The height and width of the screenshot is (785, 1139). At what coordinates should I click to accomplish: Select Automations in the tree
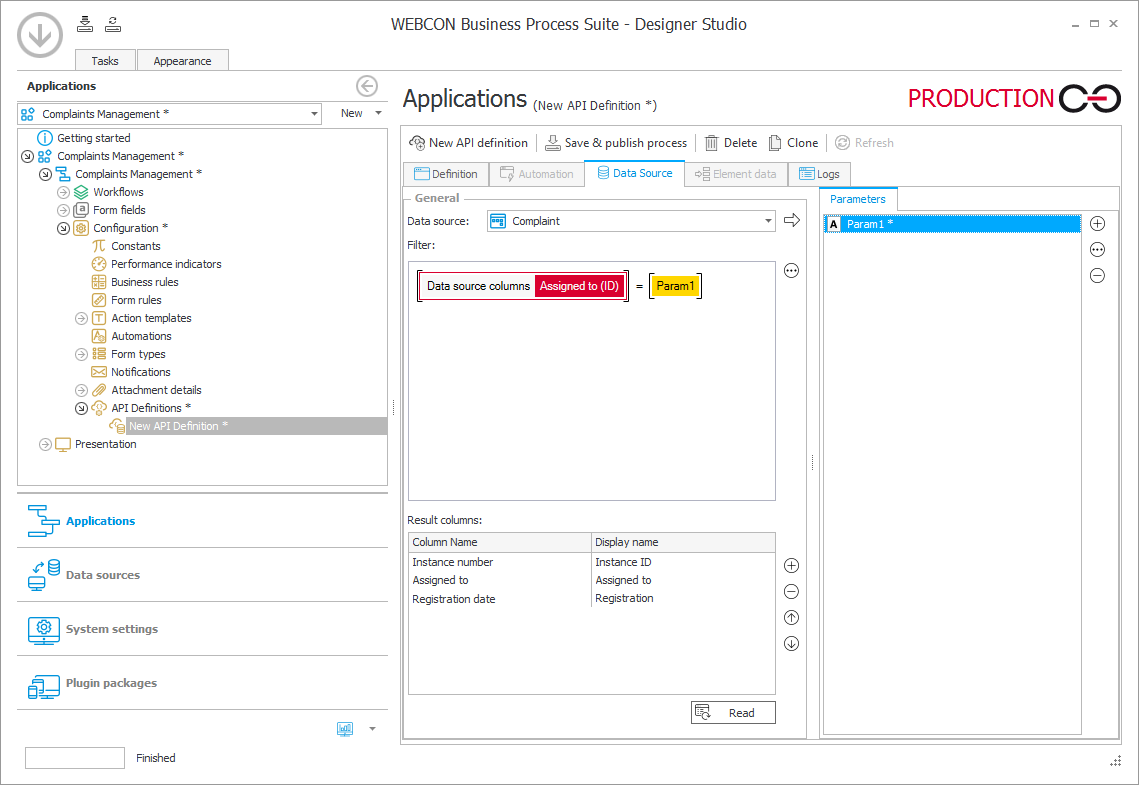tap(131, 336)
